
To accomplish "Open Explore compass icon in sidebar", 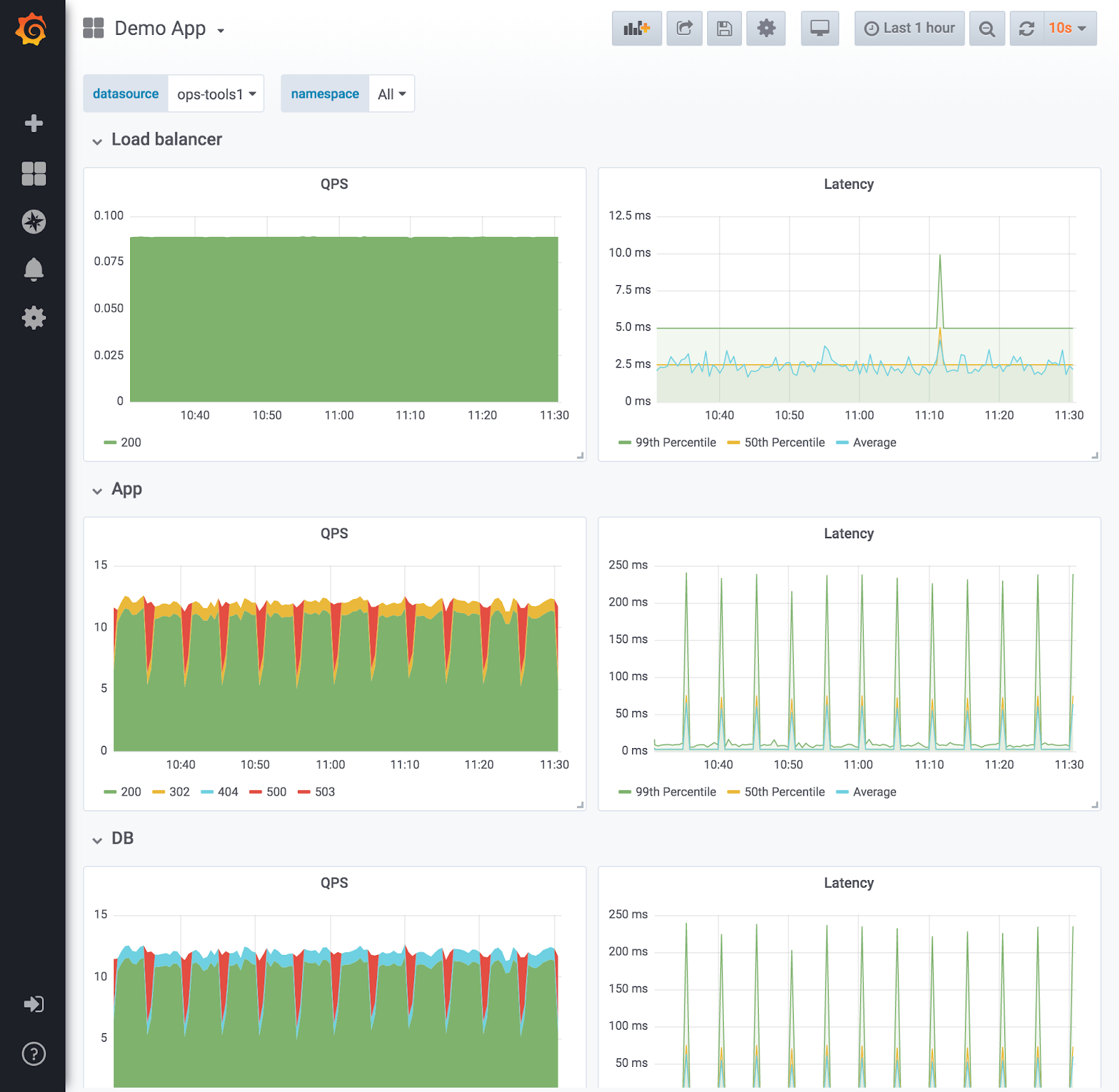I will [x=34, y=222].
